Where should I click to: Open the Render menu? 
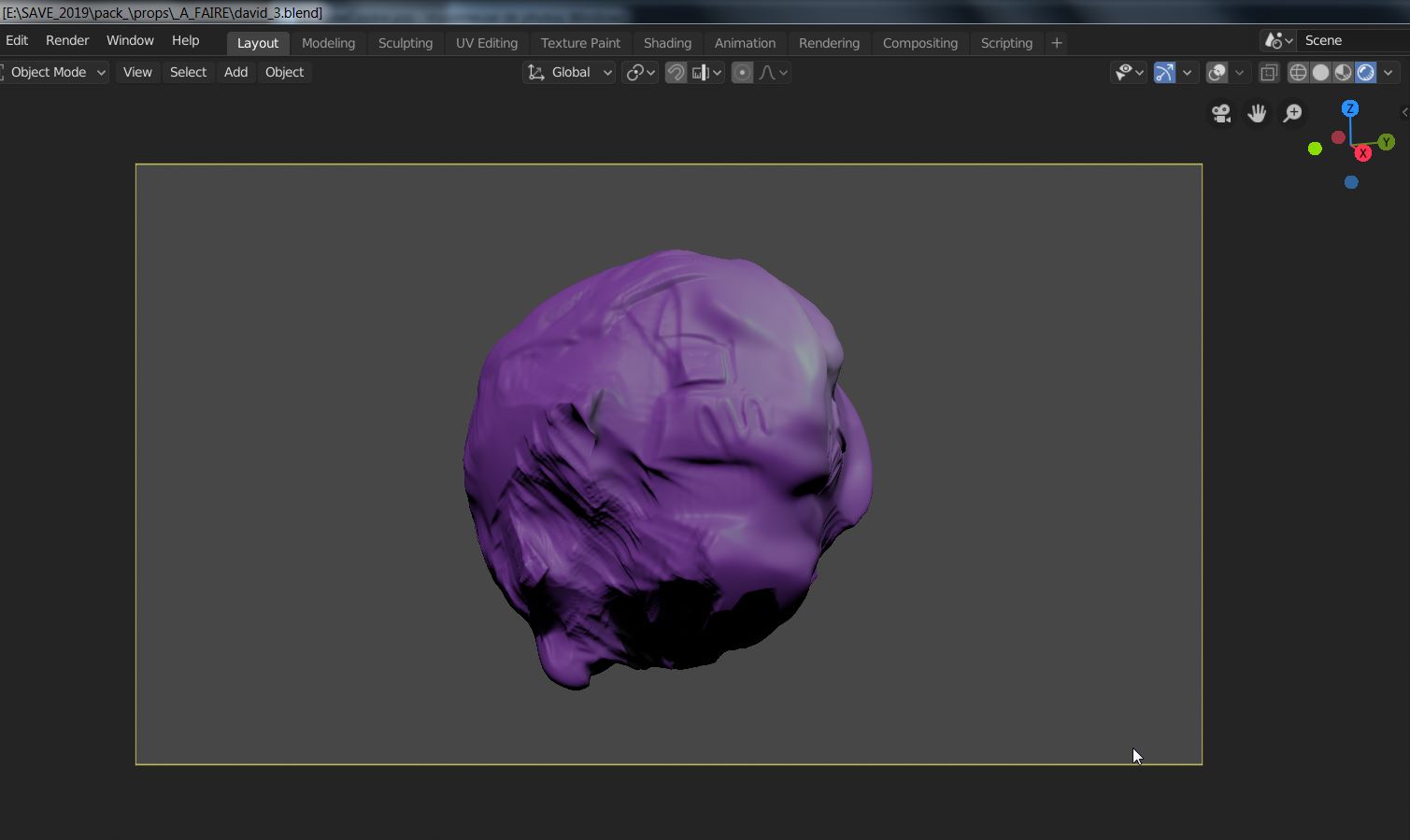67,41
